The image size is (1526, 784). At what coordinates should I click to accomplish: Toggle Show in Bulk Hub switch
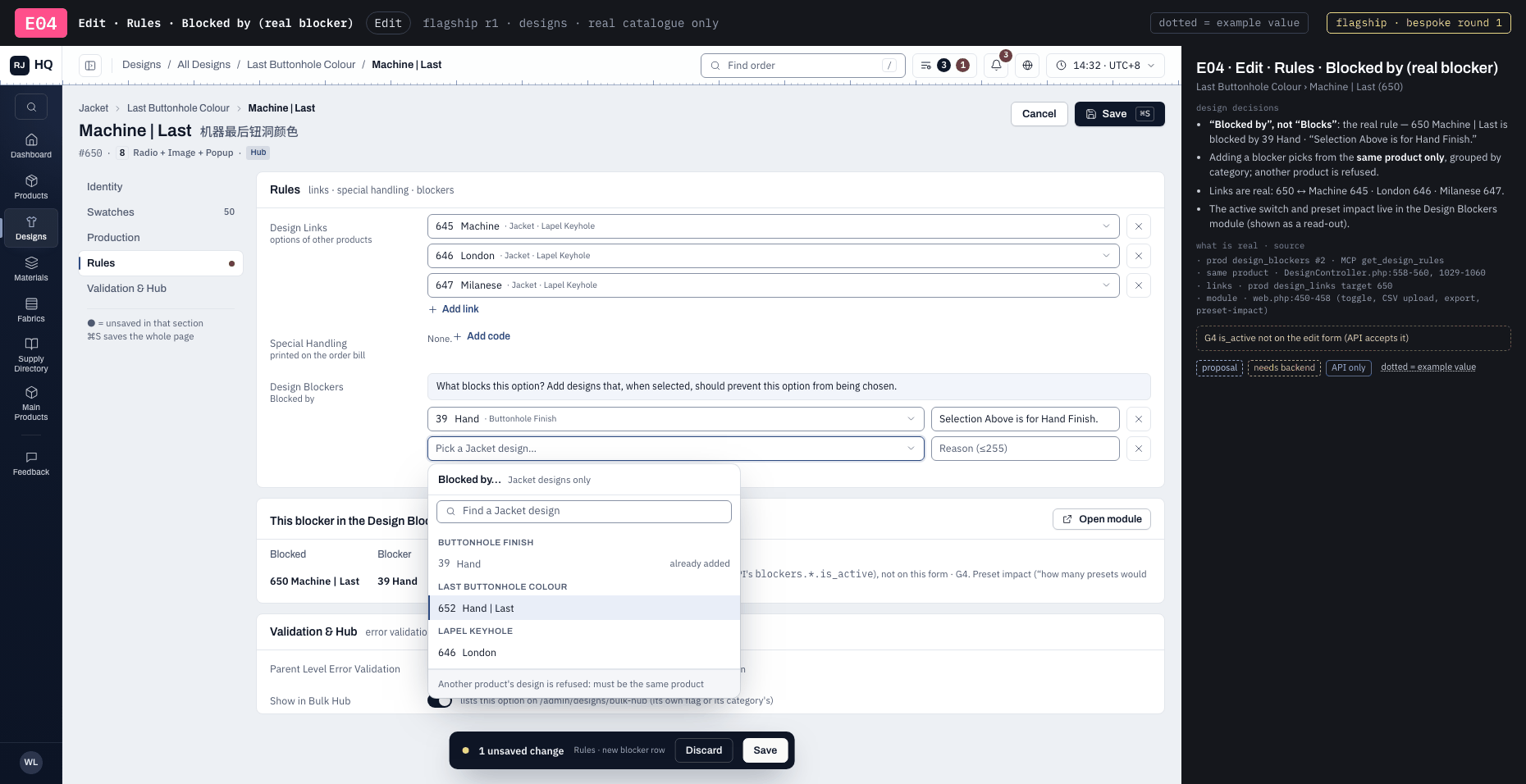click(440, 700)
